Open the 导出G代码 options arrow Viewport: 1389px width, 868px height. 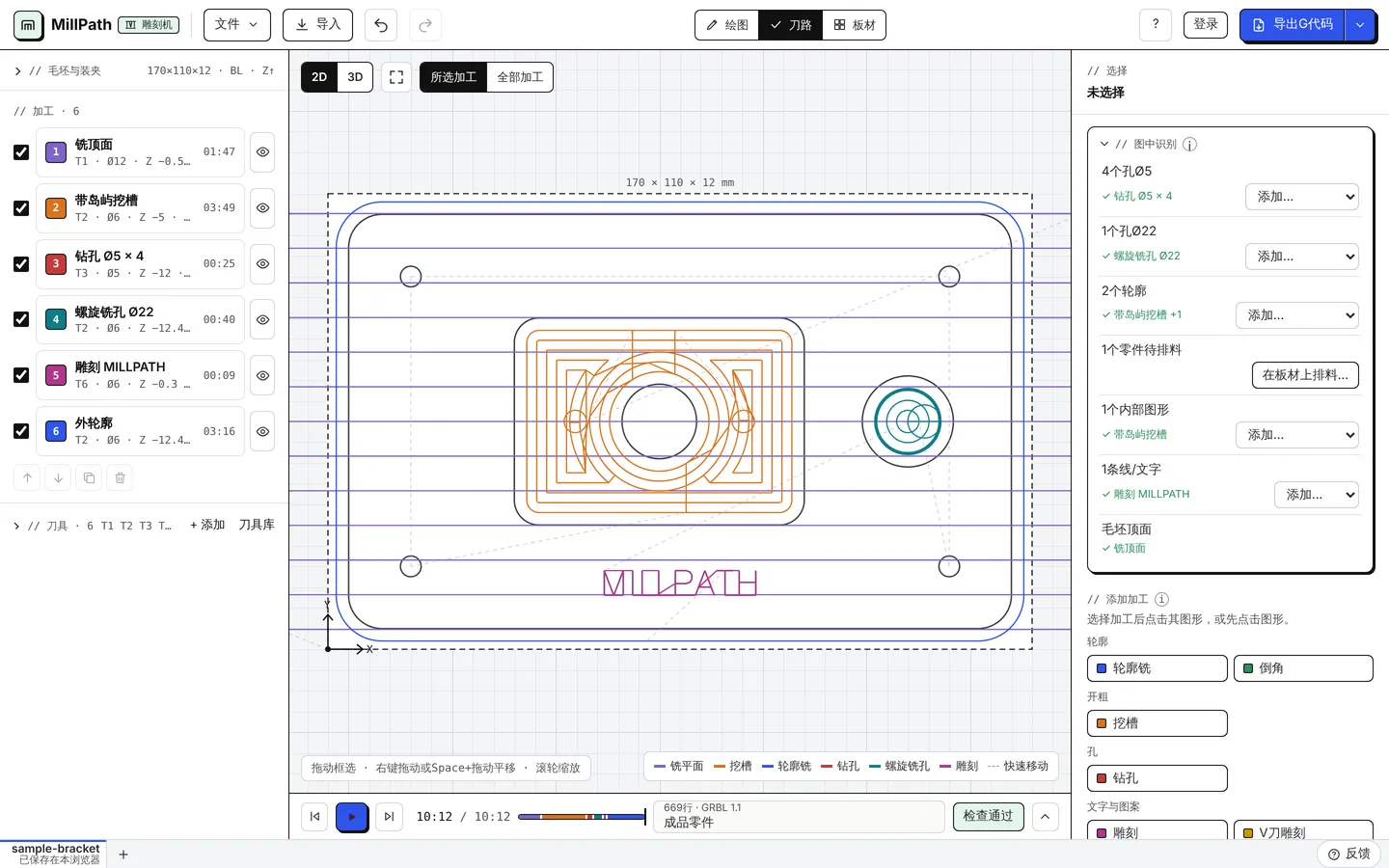pos(1360,25)
